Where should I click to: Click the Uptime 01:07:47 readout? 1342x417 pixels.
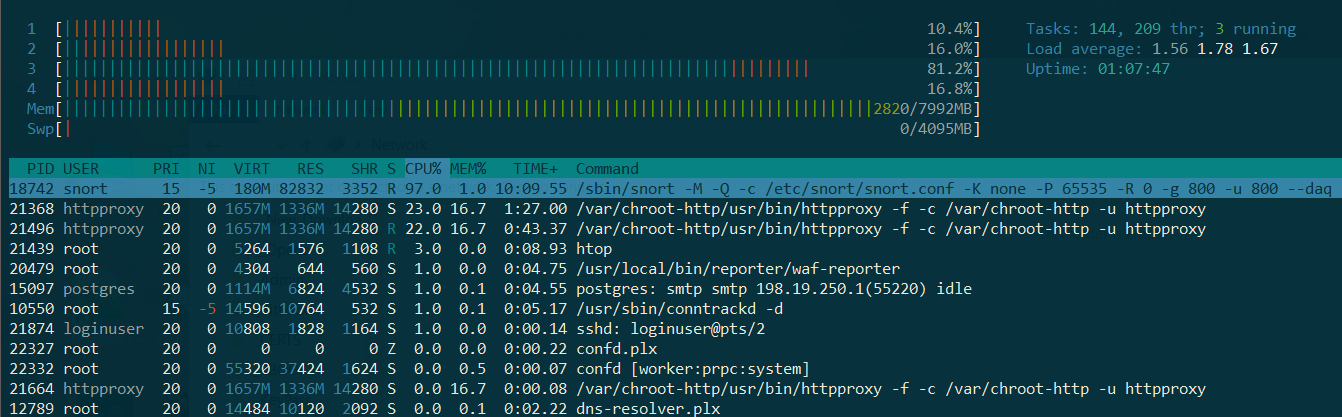pyautogui.click(x=1098, y=68)
